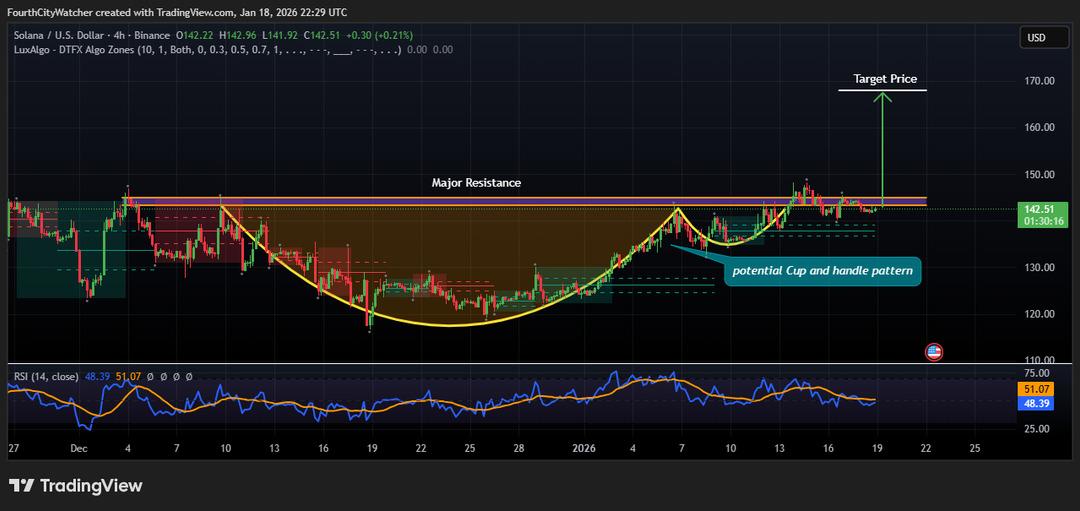Click the 'Major Resistance' text label
The image size is (1080, 511).
[476, 183]
